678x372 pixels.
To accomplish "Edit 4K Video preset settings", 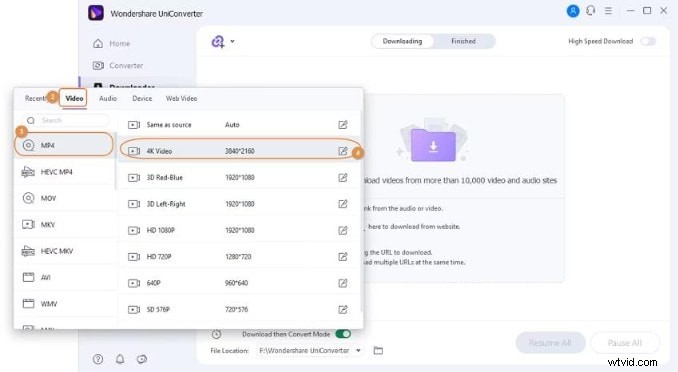I will (342, 151).
